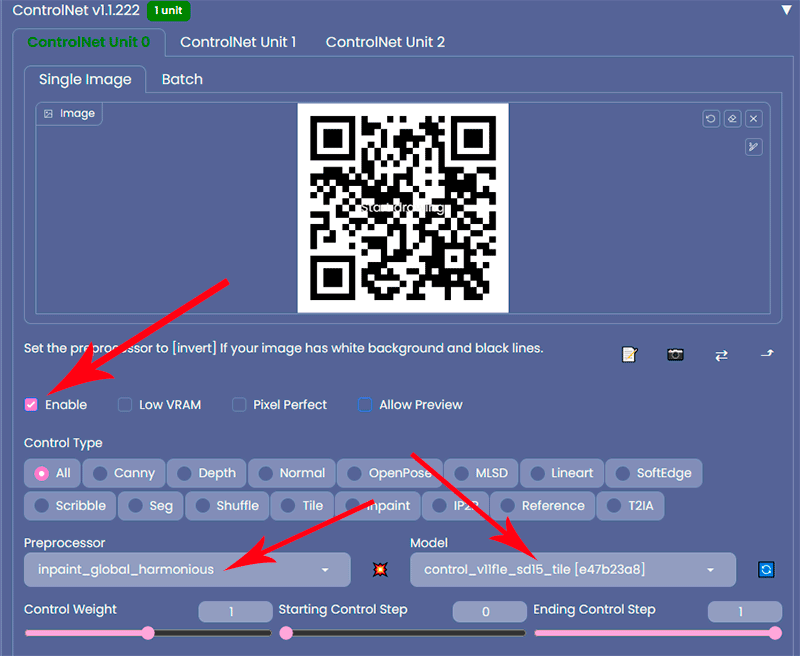Screen dimensions: 800x656
Task: Tick the Low VRAM checkbox
Action: click(x=125, y=405)
